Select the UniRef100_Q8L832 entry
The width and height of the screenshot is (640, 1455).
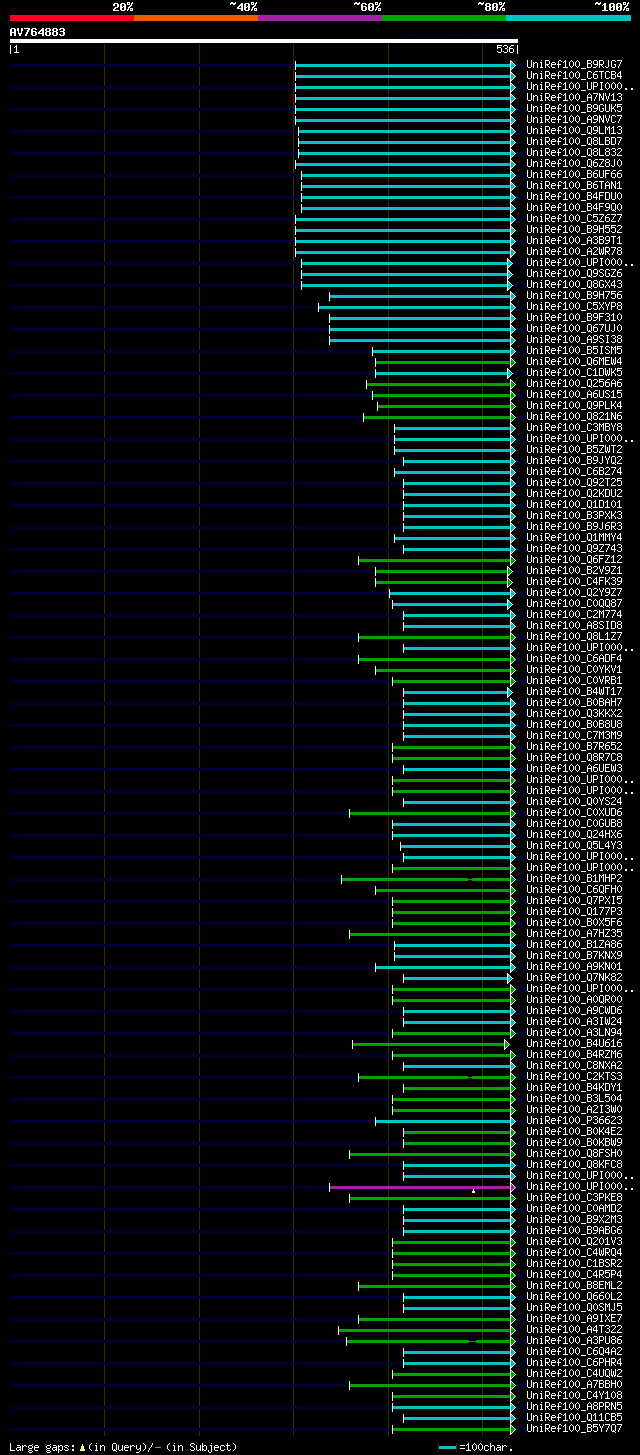pyautogui.click(x=574, y=152)
